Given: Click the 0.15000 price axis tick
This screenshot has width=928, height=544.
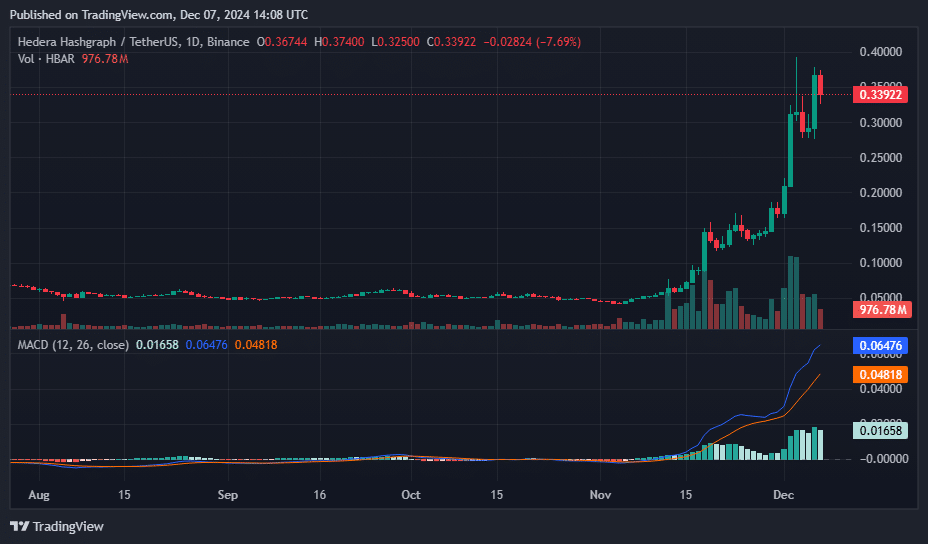Looking at the screenshot, I should pyautogui.click(x=881, y=227).
